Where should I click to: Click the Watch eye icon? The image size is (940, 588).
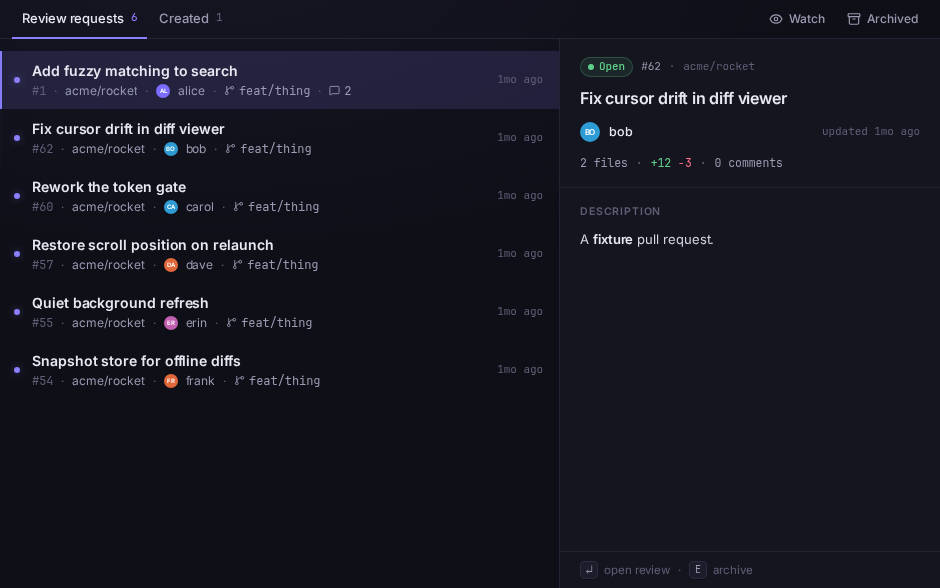776,19
